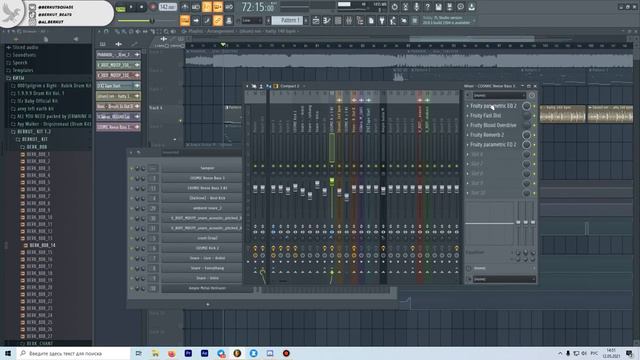Viewport: 640px width, 360px height.
Task: Click the master track green fader
Action: pos(332,181)
